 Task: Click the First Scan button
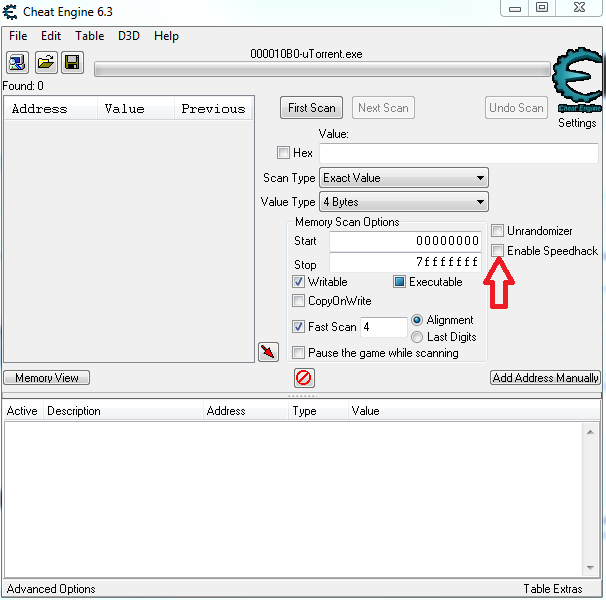pyautogui.click(x=312, y=108)
